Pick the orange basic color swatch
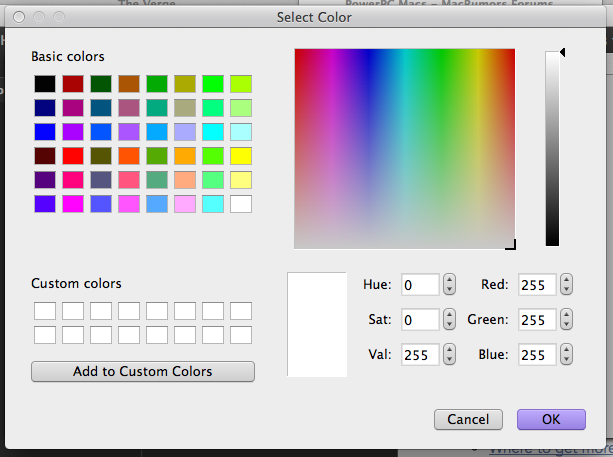The height and width of the screenshot is (457, 613). coord(184,156)
